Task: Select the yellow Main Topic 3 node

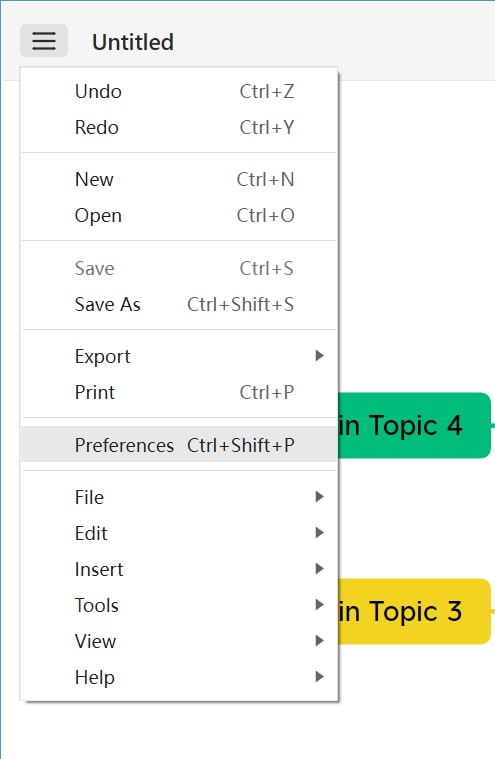Action: tap(414, 611)
